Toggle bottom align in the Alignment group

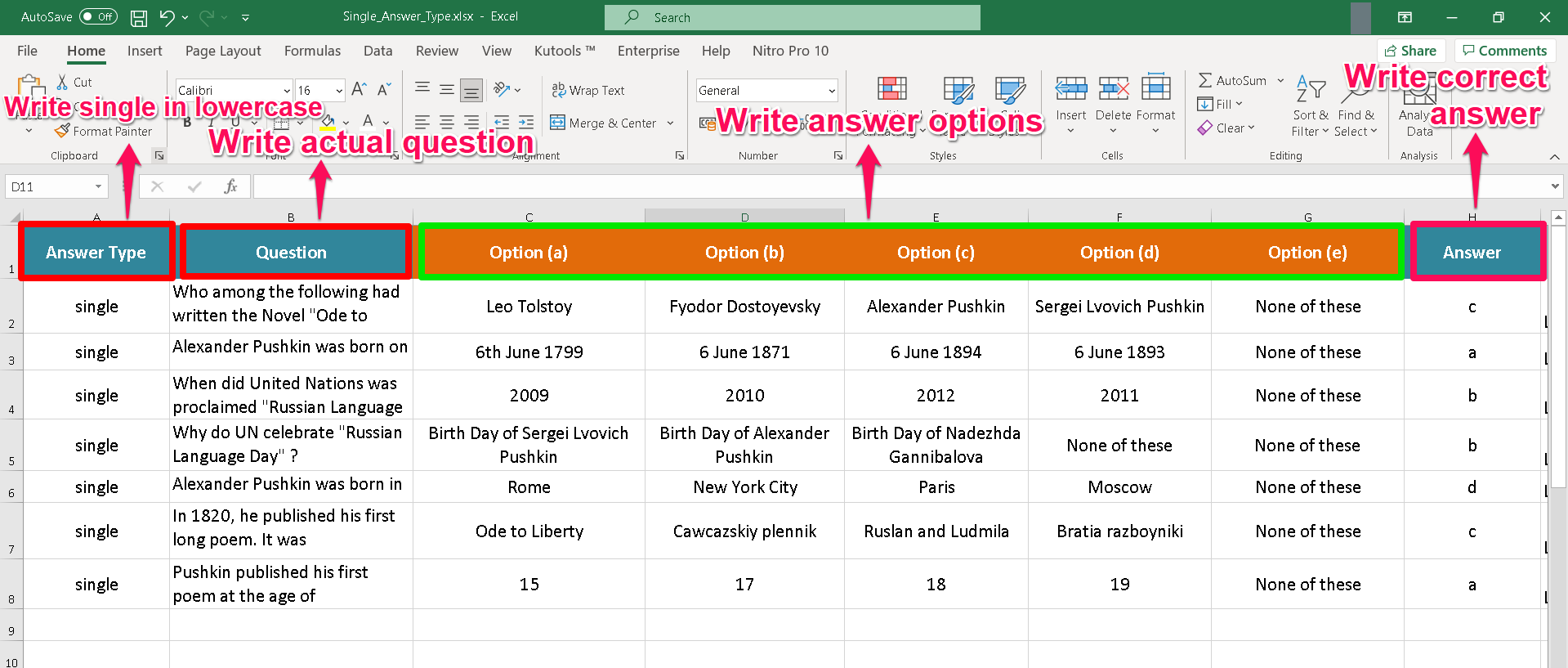pyautogui.click(x=471, y=90)
